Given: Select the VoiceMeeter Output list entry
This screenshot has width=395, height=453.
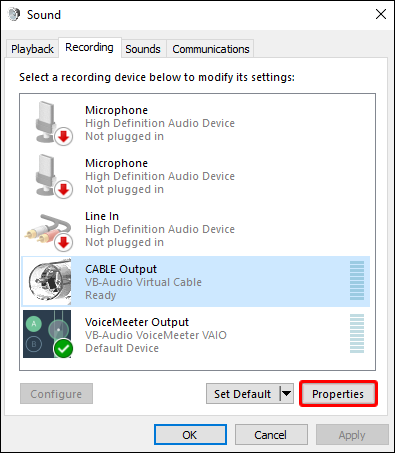Looking at the screenshot, I should [196, 335].
